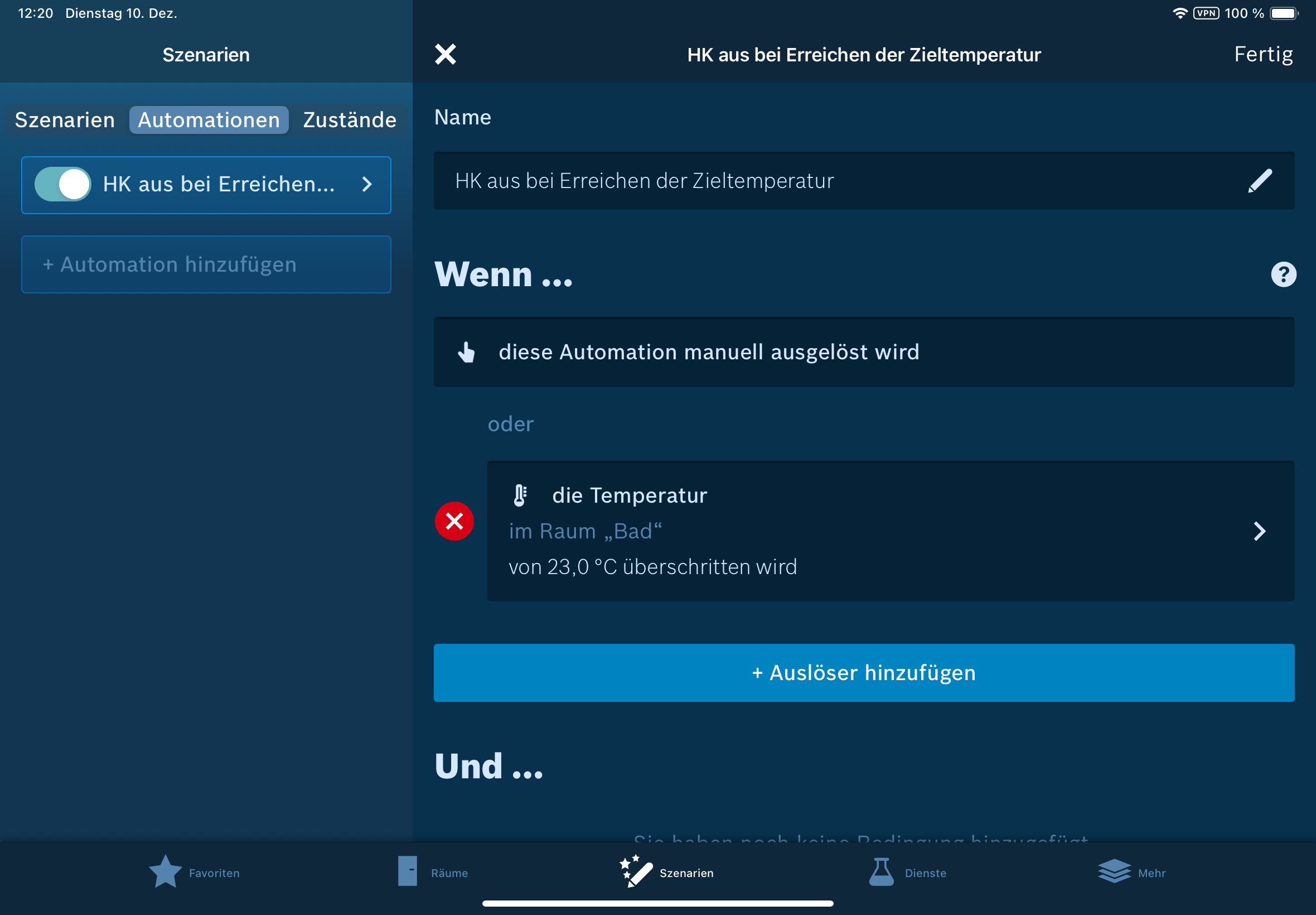Viewport: 1316px width, 915px height.
Task: Close the automation editor with X icon
Action: [445, 55]
